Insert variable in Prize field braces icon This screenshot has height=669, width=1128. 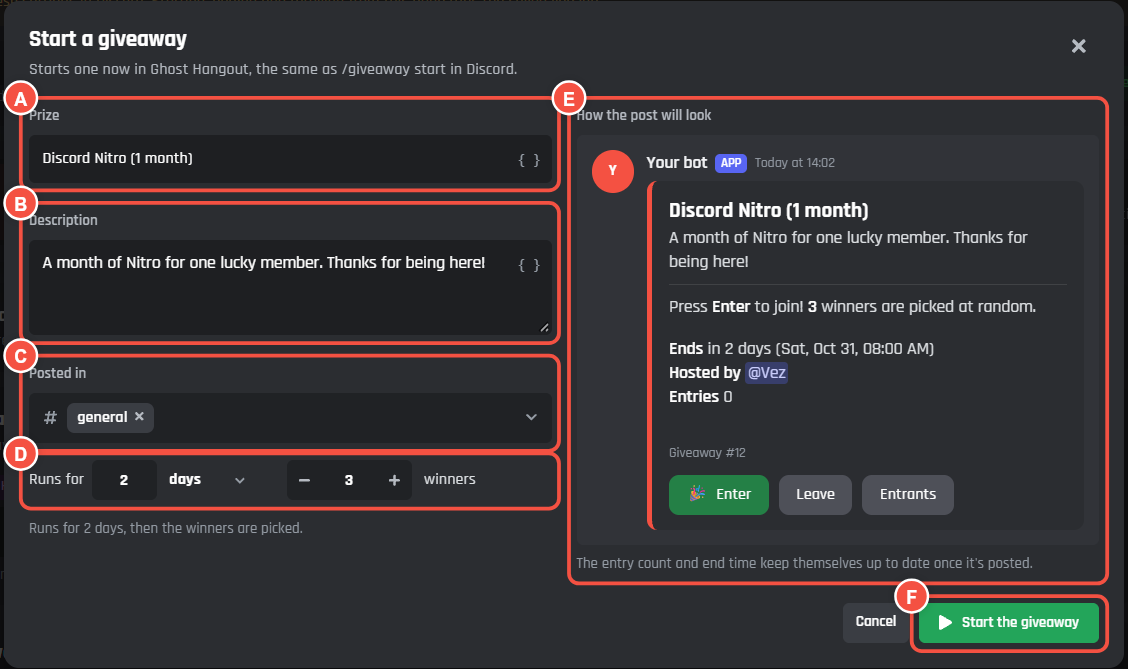click(529, 160)
